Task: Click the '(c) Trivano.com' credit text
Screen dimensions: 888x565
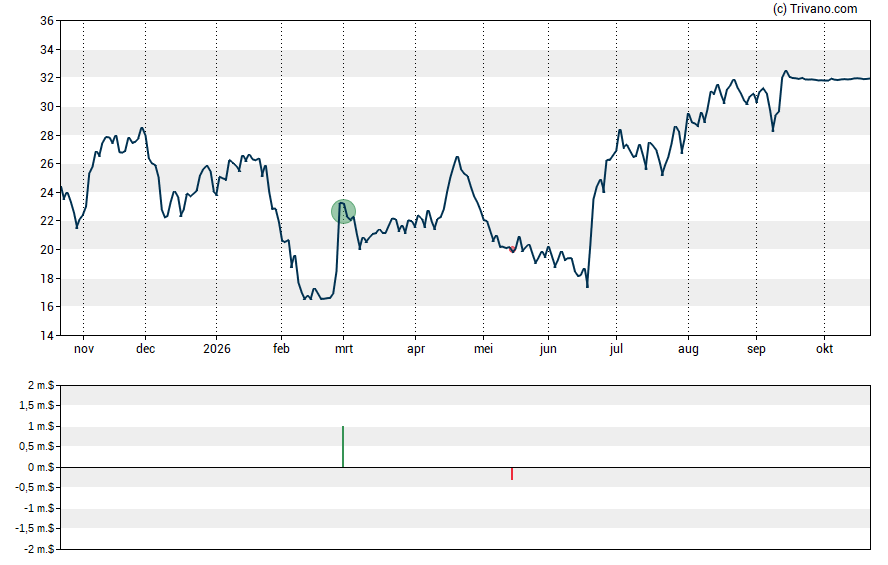Action: [x=815, y=8]
